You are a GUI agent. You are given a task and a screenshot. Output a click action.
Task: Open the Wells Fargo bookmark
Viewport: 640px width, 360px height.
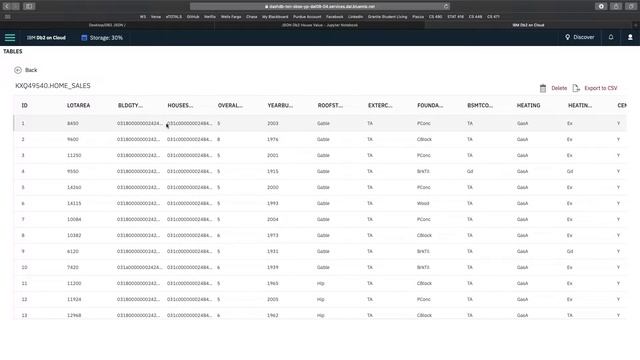[x=231, y=17]
